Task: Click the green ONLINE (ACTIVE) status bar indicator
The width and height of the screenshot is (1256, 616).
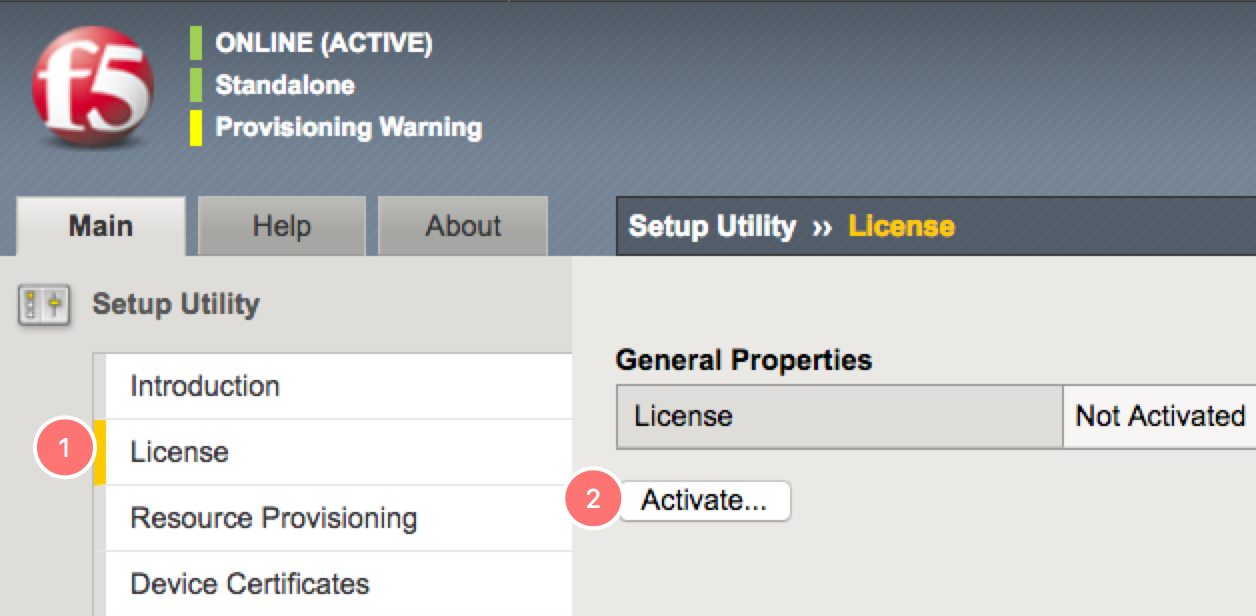Action: pyautogui.click(x=196, y=44)
